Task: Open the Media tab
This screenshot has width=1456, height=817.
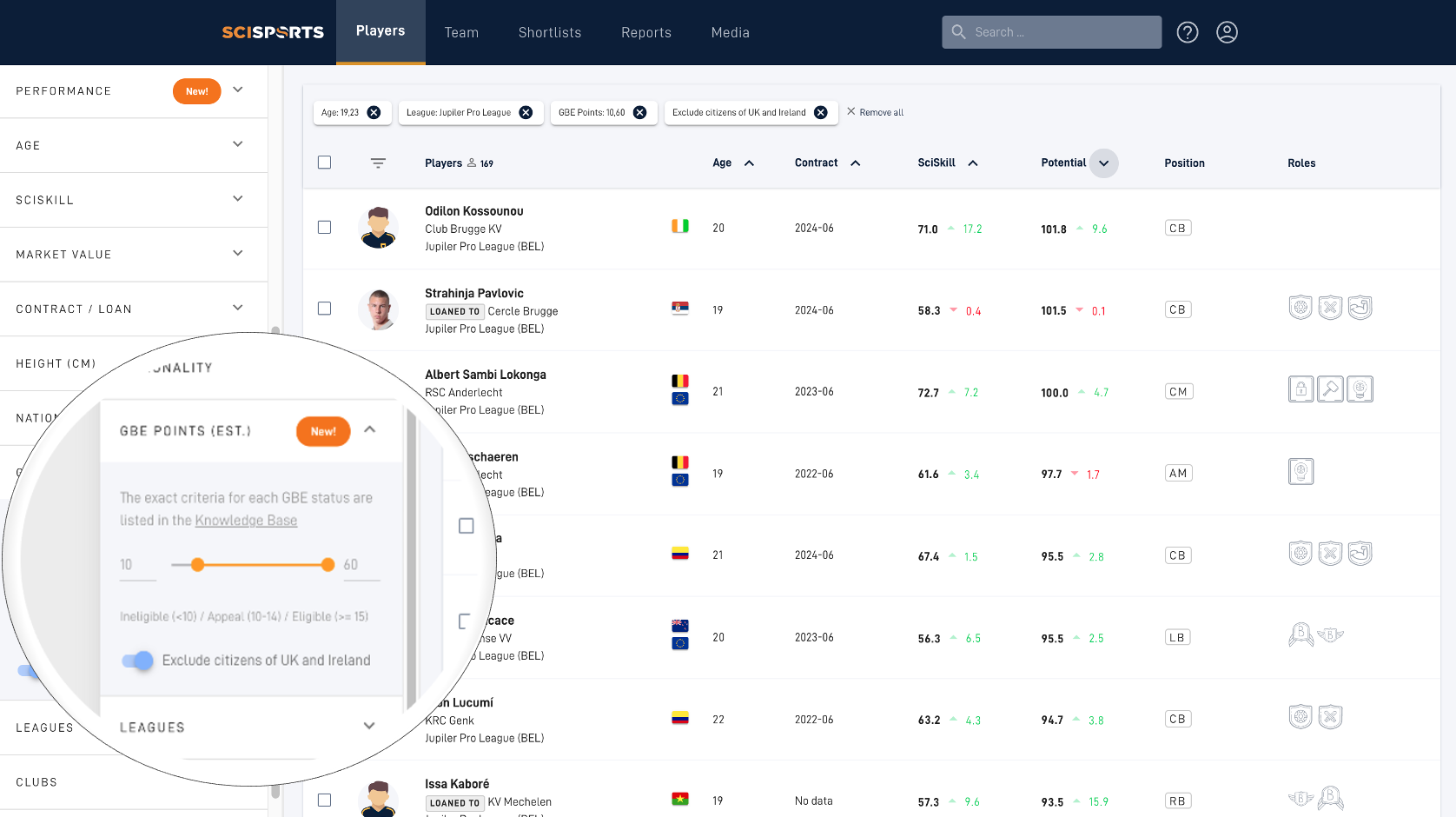Action: [731, 33]
